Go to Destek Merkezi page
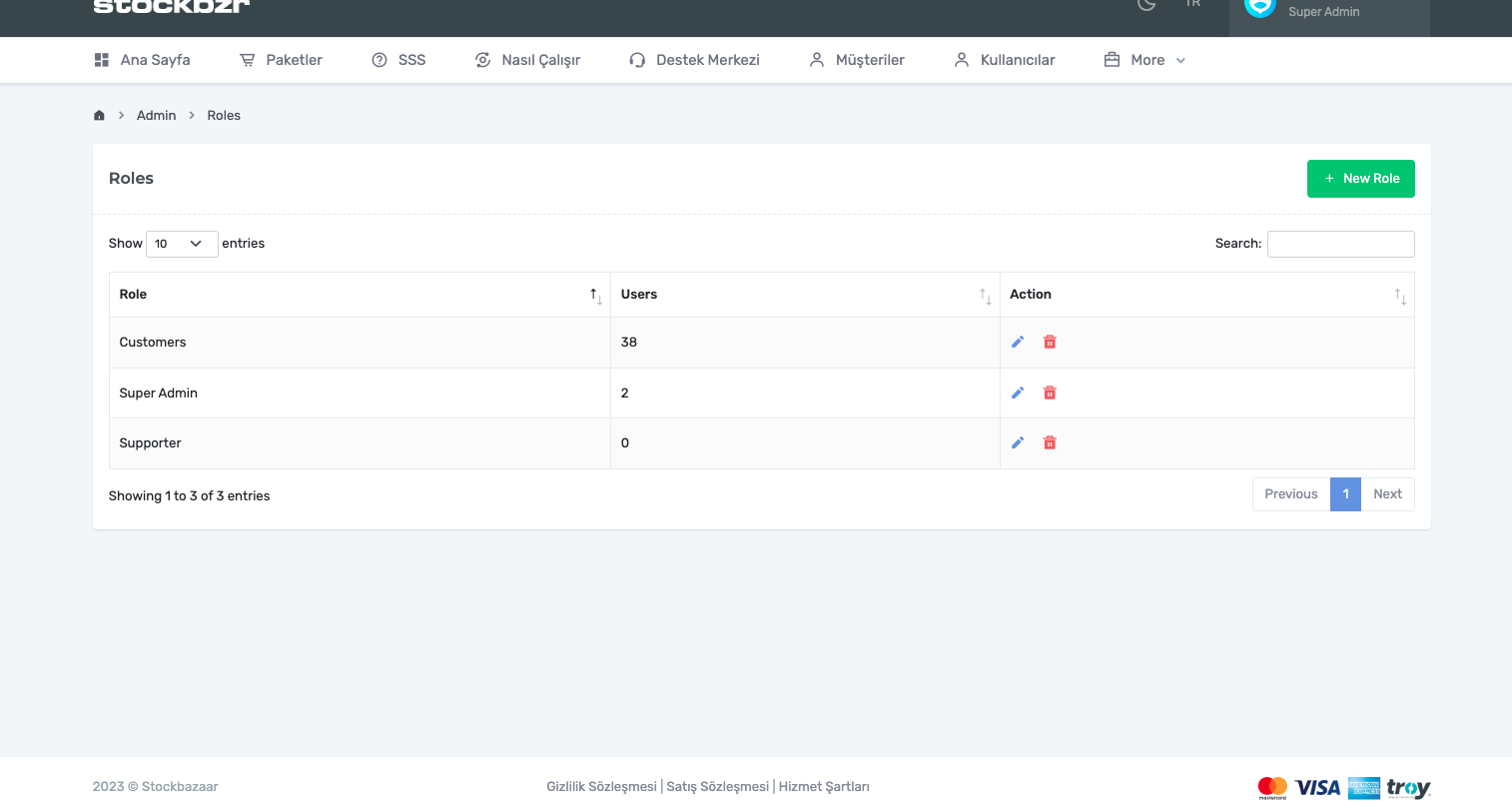Viewport: 1512px width, 811px height. [x=694, y=60]
